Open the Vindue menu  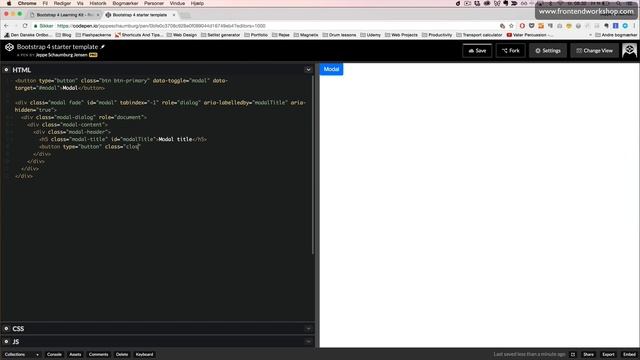click(x=177, y=3)
